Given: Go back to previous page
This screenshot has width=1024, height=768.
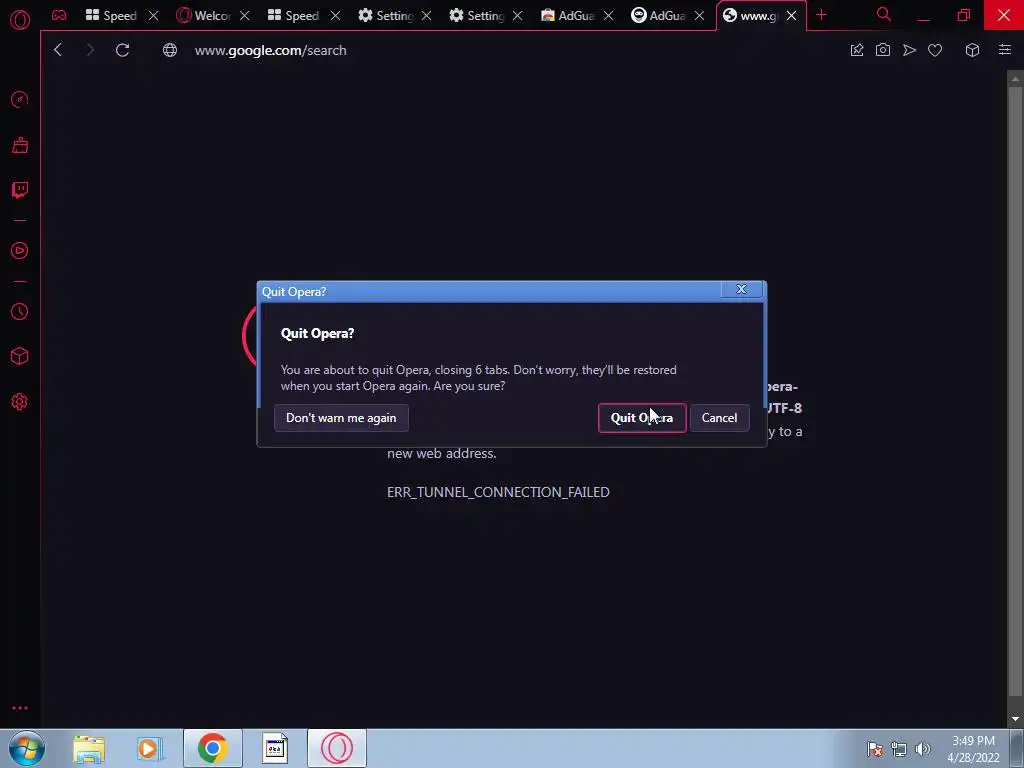Looking at the screenshot, I should pos(57,50).
